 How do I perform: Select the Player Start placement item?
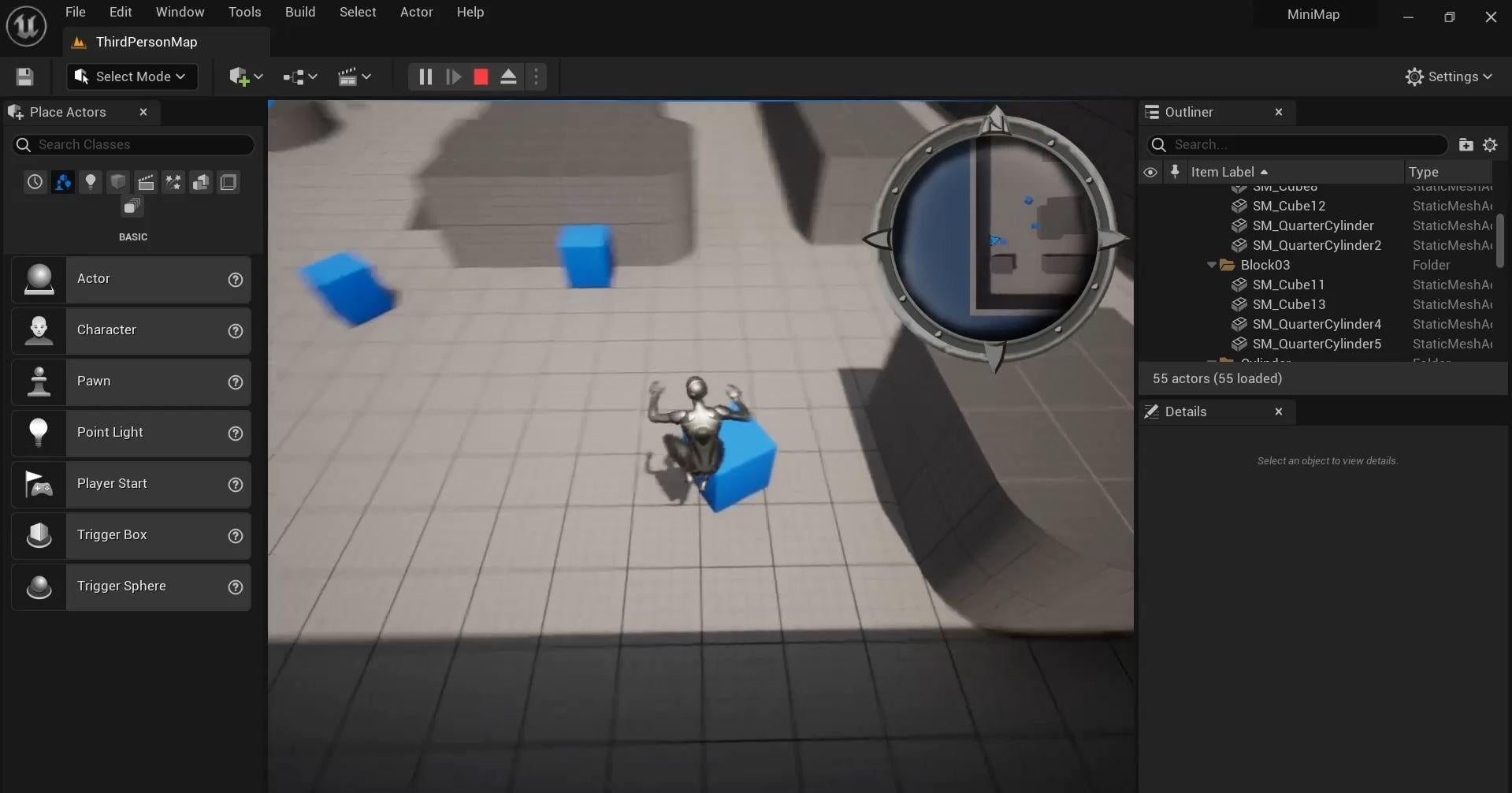click(x=131, y=484)
